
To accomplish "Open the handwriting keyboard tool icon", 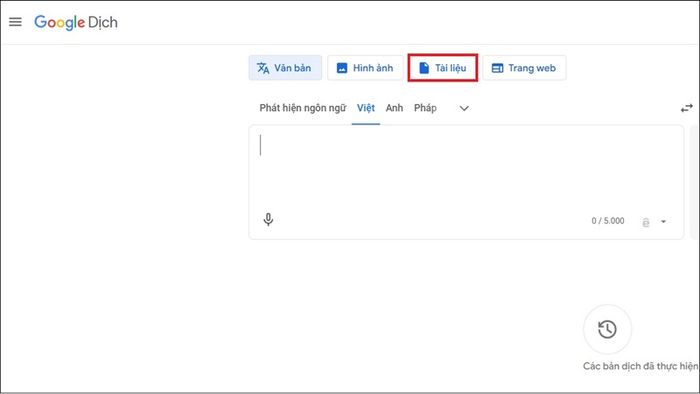I will click(x=646, y=222).
